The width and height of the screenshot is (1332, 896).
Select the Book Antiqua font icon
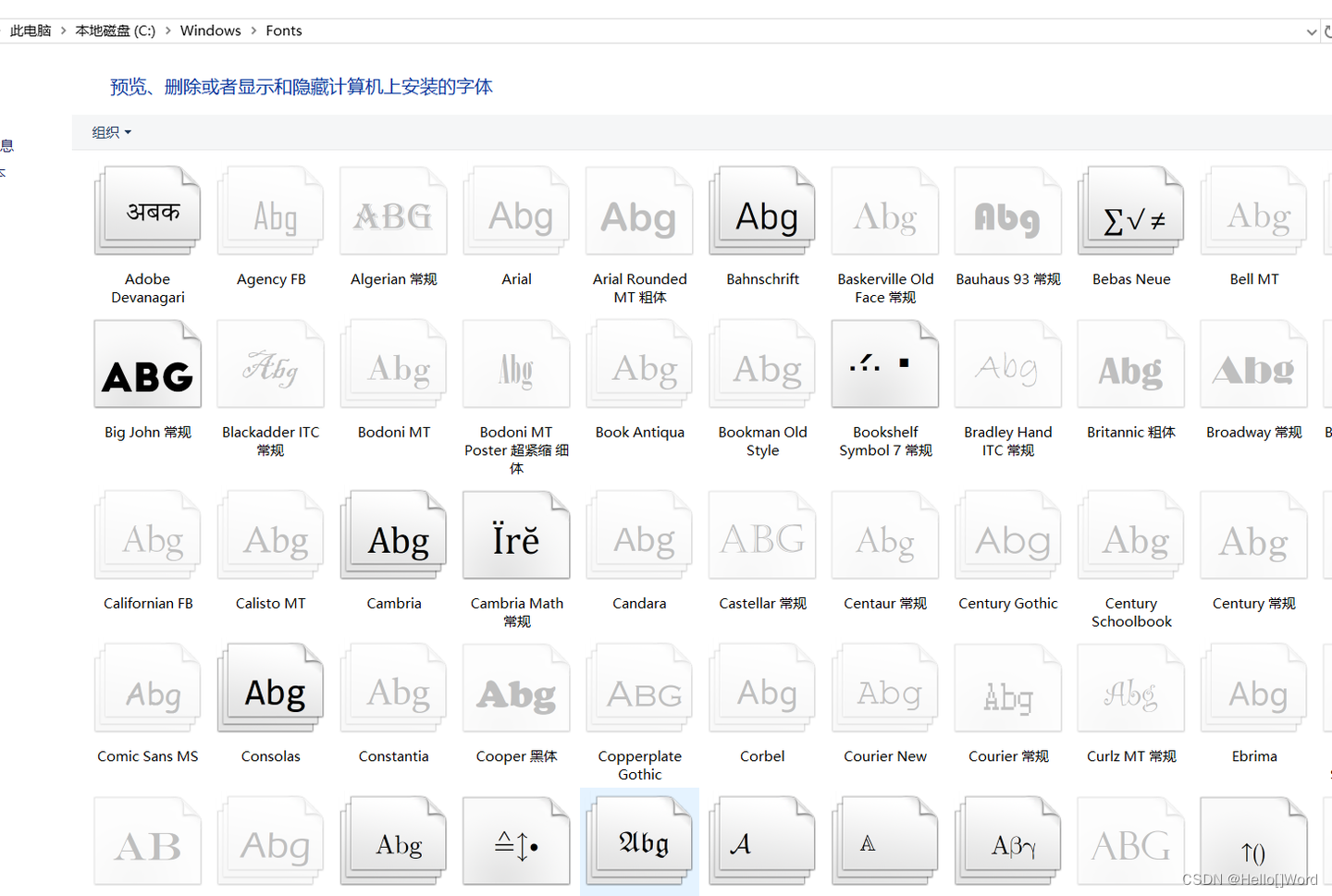pos(639,364)
